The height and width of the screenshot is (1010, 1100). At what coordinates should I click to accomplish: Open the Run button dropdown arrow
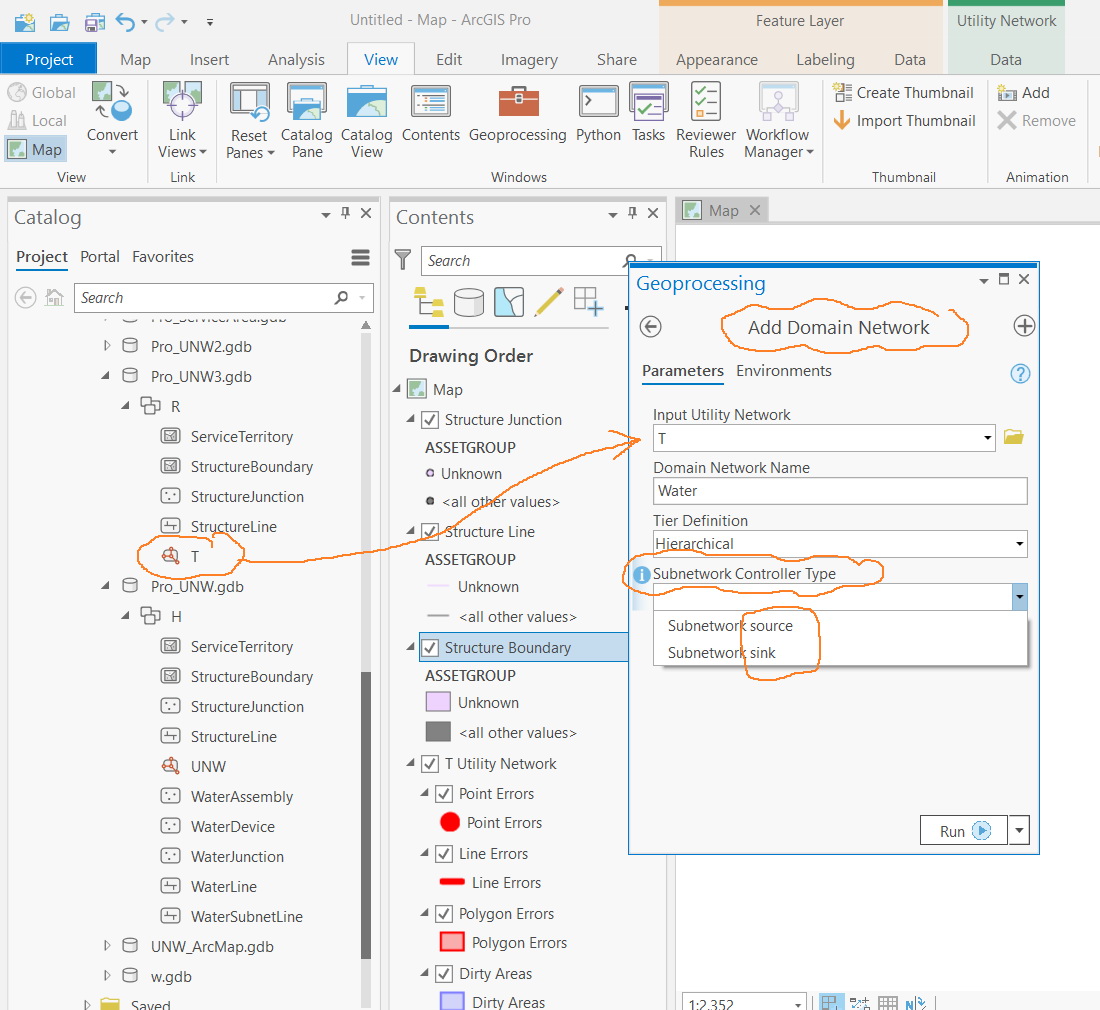click(1019, 830)
